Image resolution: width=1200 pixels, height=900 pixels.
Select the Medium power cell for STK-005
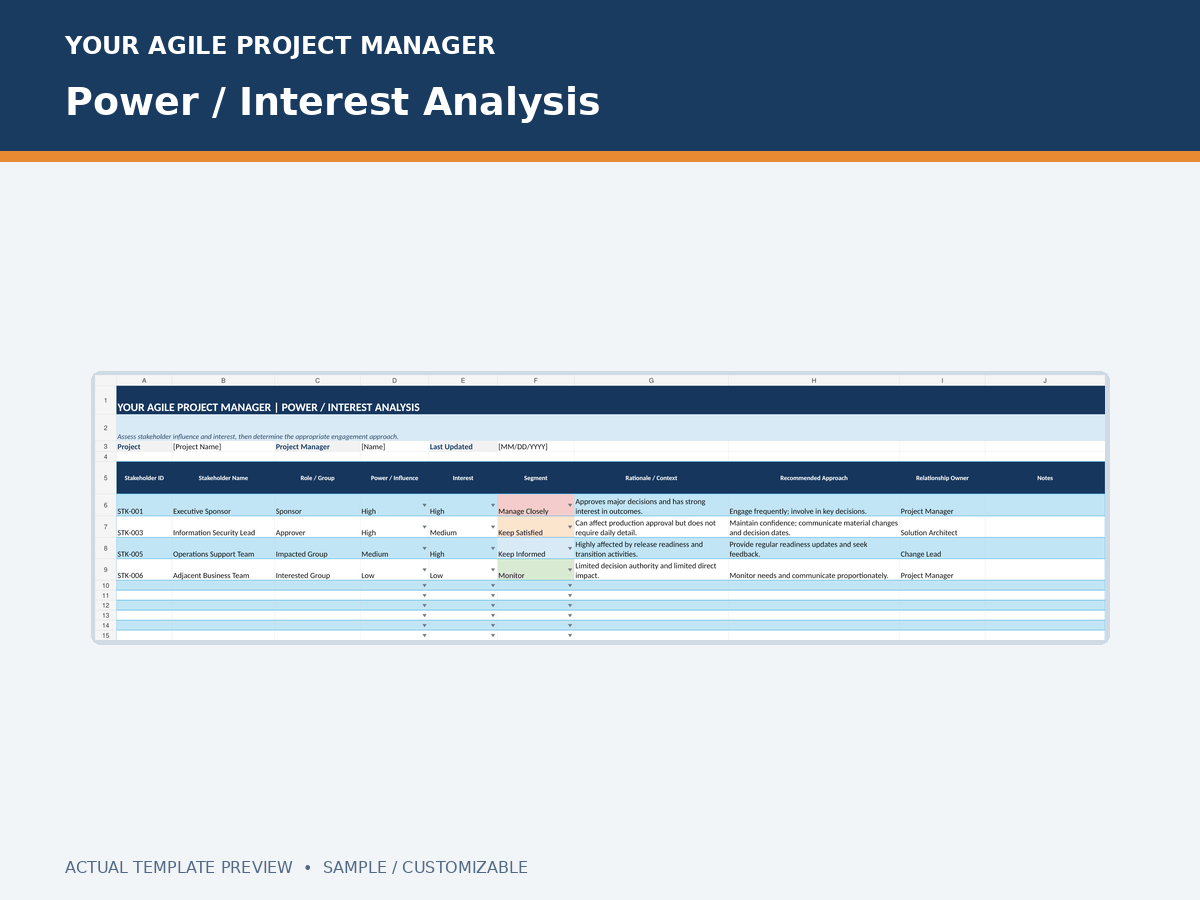click(x=395, y=548)
